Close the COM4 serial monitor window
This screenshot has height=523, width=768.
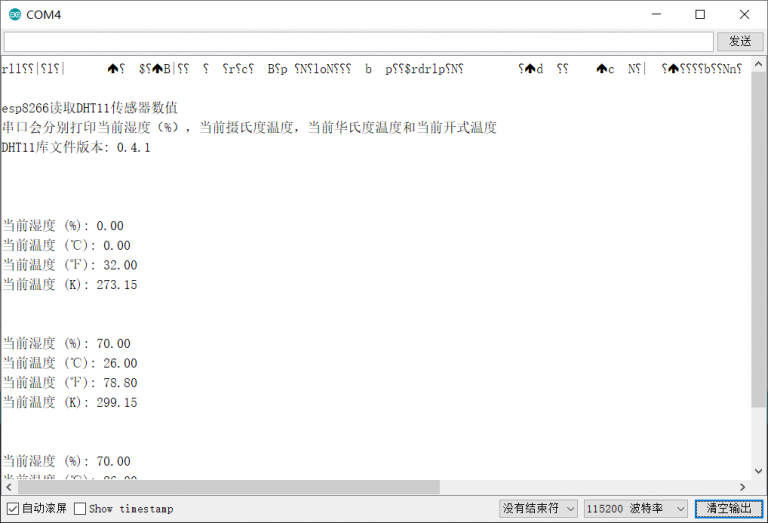tap(744, 14)
